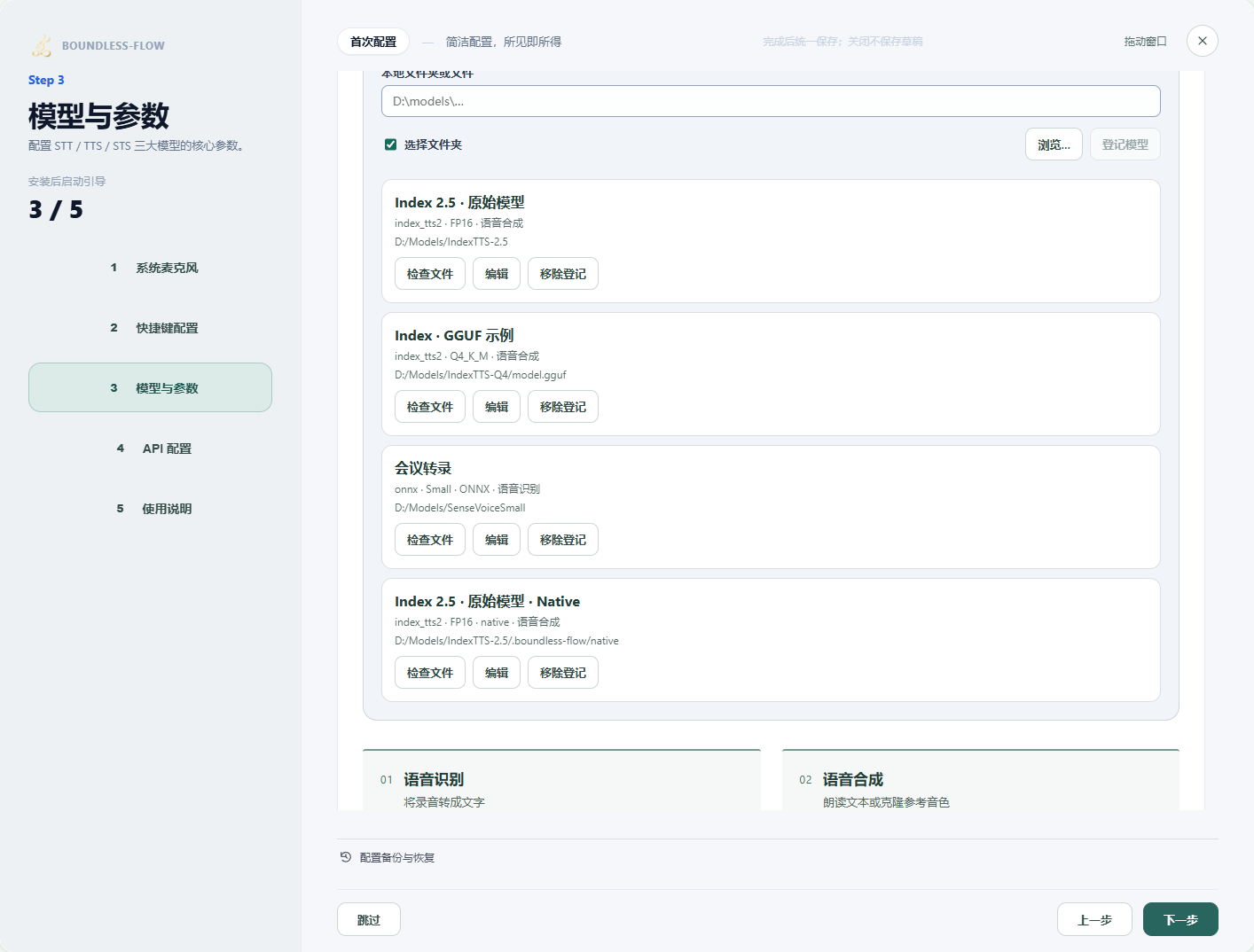Click the Boundless-Flow logo icon
This screenshot has height=952, width=1254.
pos(42,45)
